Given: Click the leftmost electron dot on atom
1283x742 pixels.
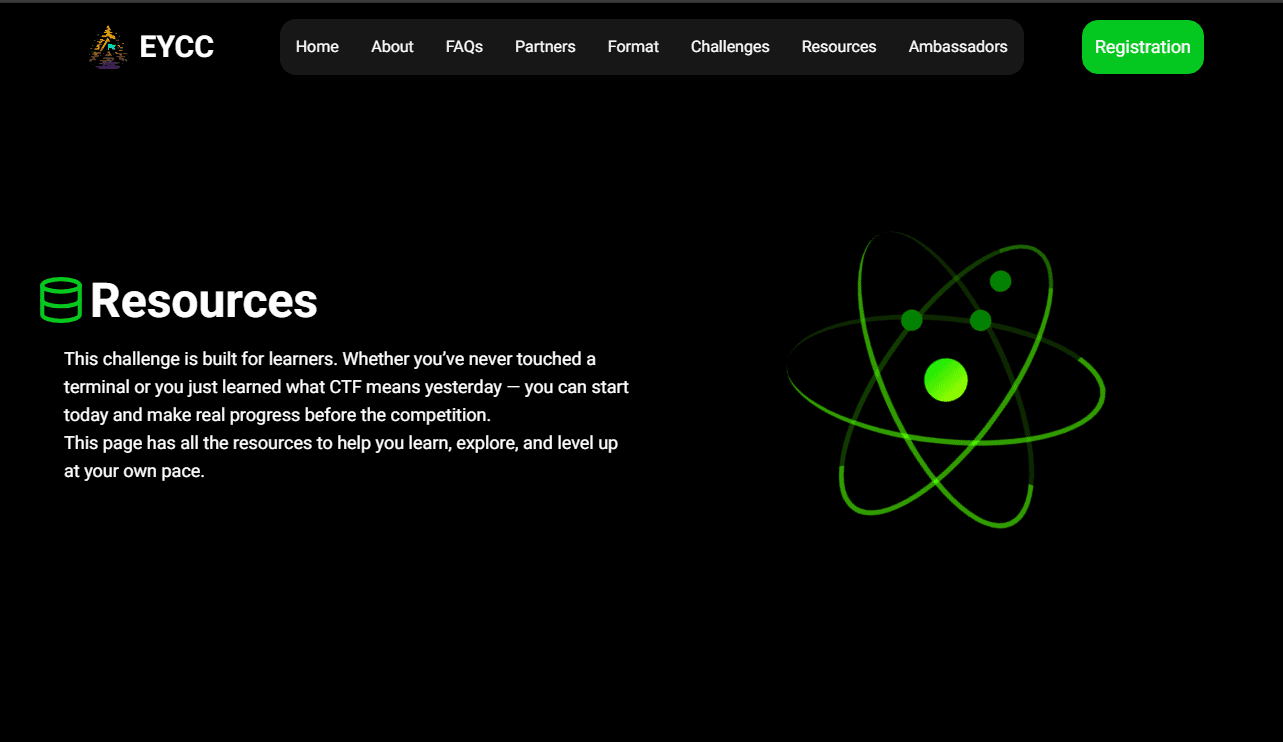Looking at the screenshot, I should [x=911, y=320].
